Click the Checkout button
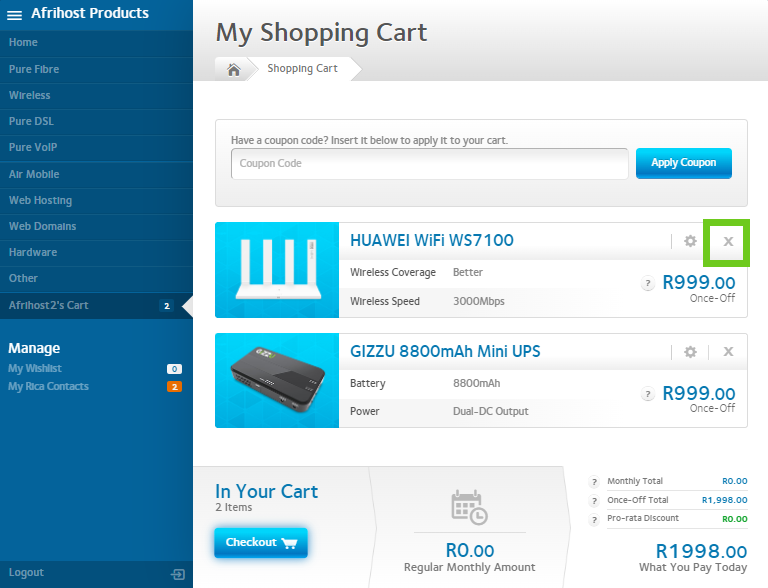The width and height of the screenshot is (768, 588). (x=260, y=542)
